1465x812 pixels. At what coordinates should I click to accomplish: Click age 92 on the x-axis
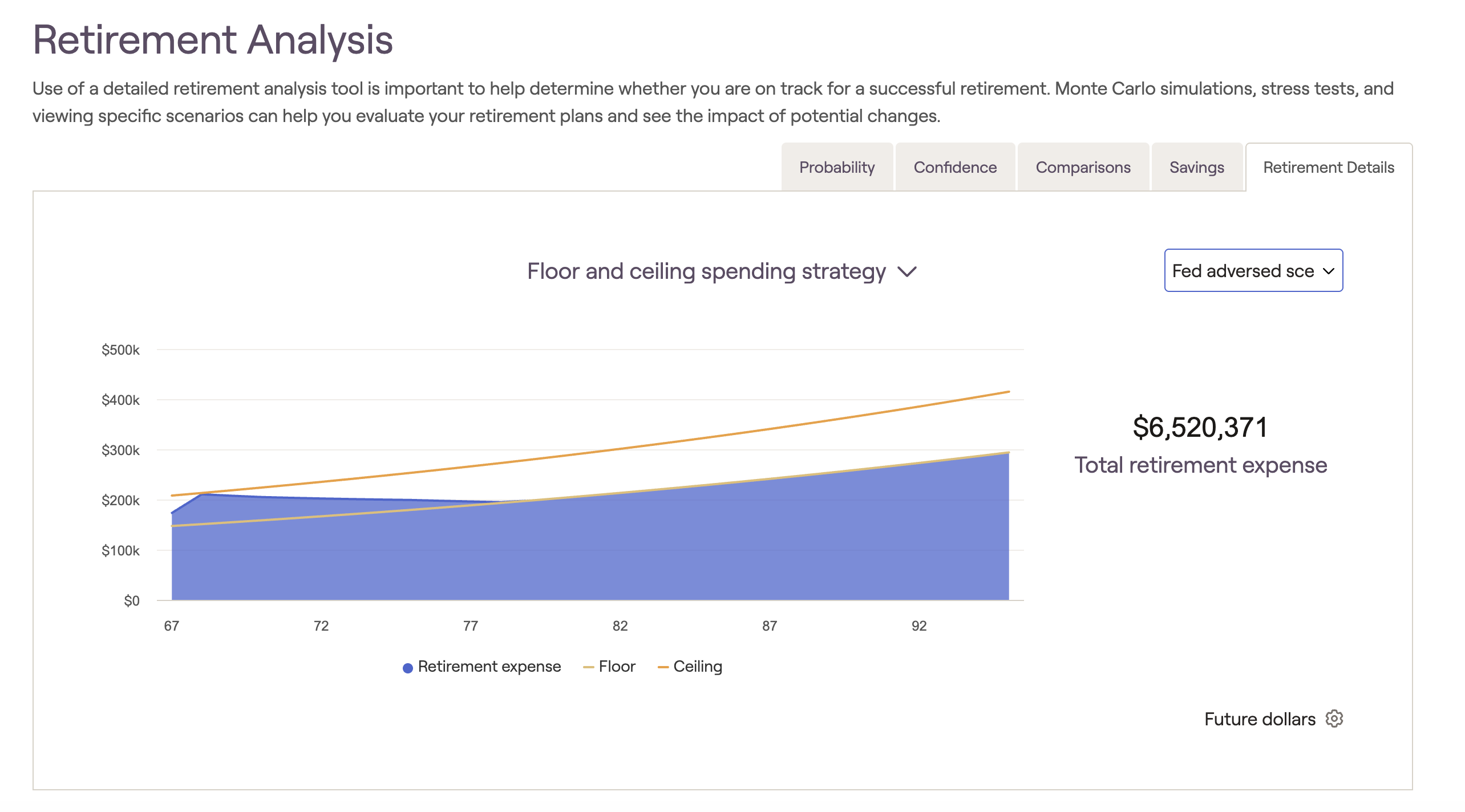(919, 626)
